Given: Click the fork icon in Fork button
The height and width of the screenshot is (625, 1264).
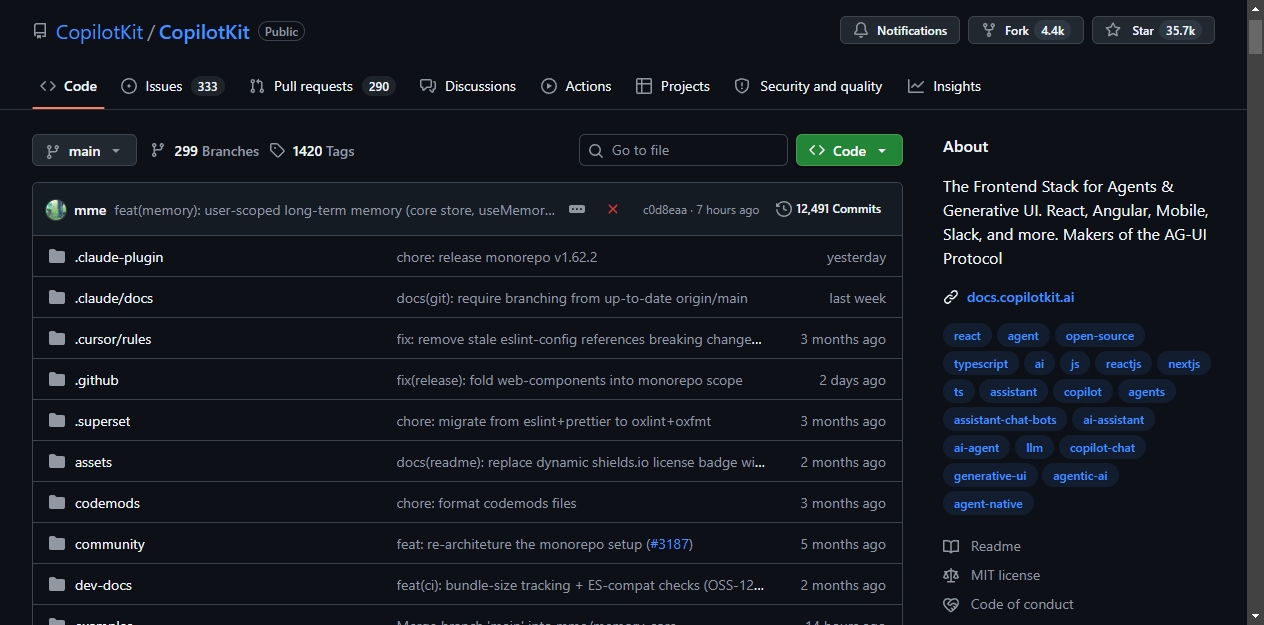Looking at the screenshot, I should pos(989,31).
